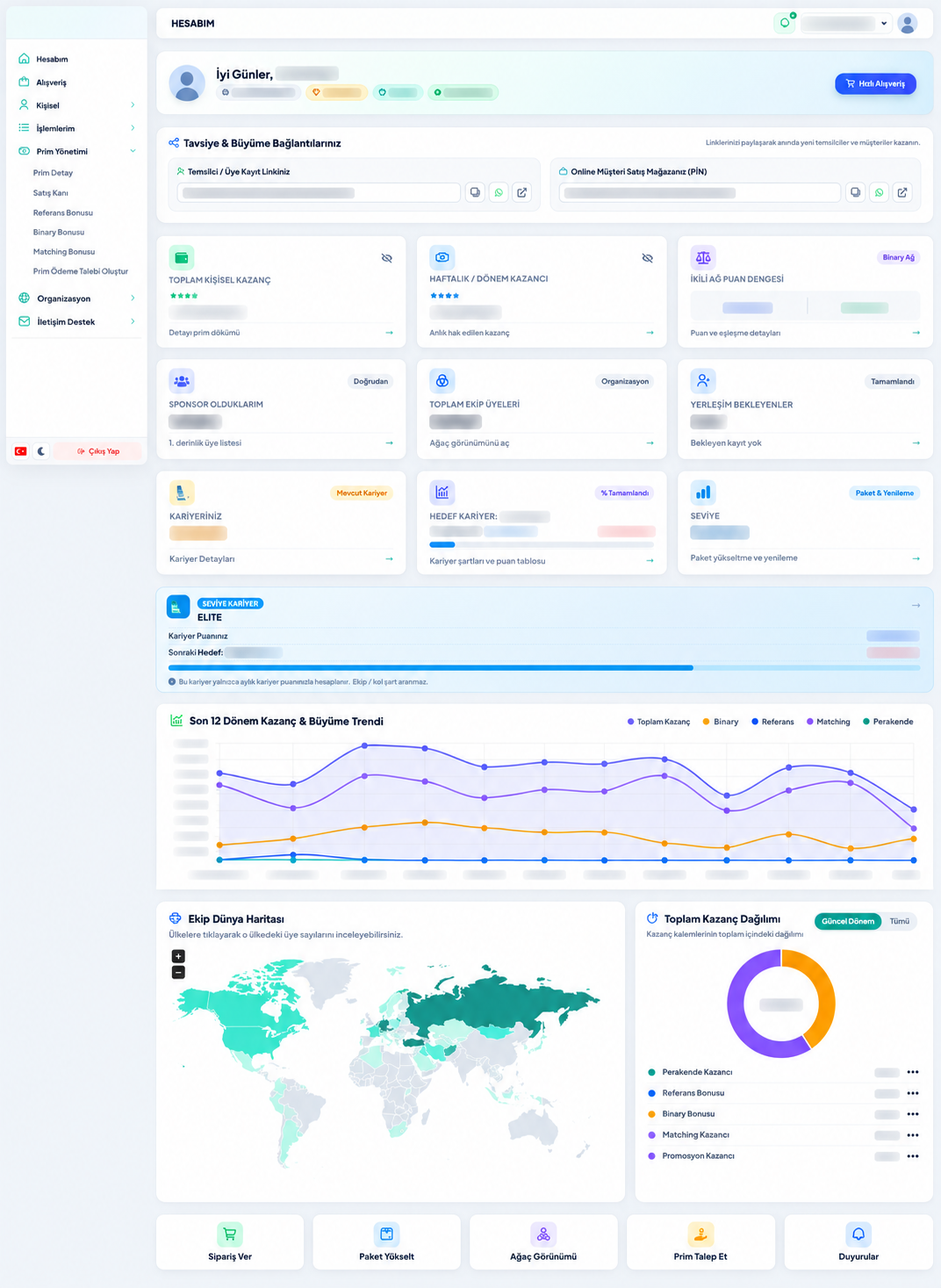The image size is (941, 1288).
Task: Open the Binary Bonusu submenu item
Action: coord(59,232)
